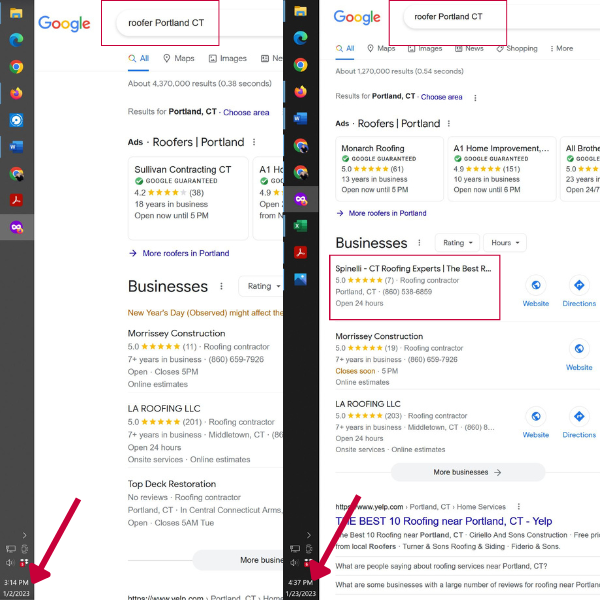Open Website for LA ROOFING LLC, right screenshot
Image resolution: width=600 pixels, height=600 pixels.
536,416
